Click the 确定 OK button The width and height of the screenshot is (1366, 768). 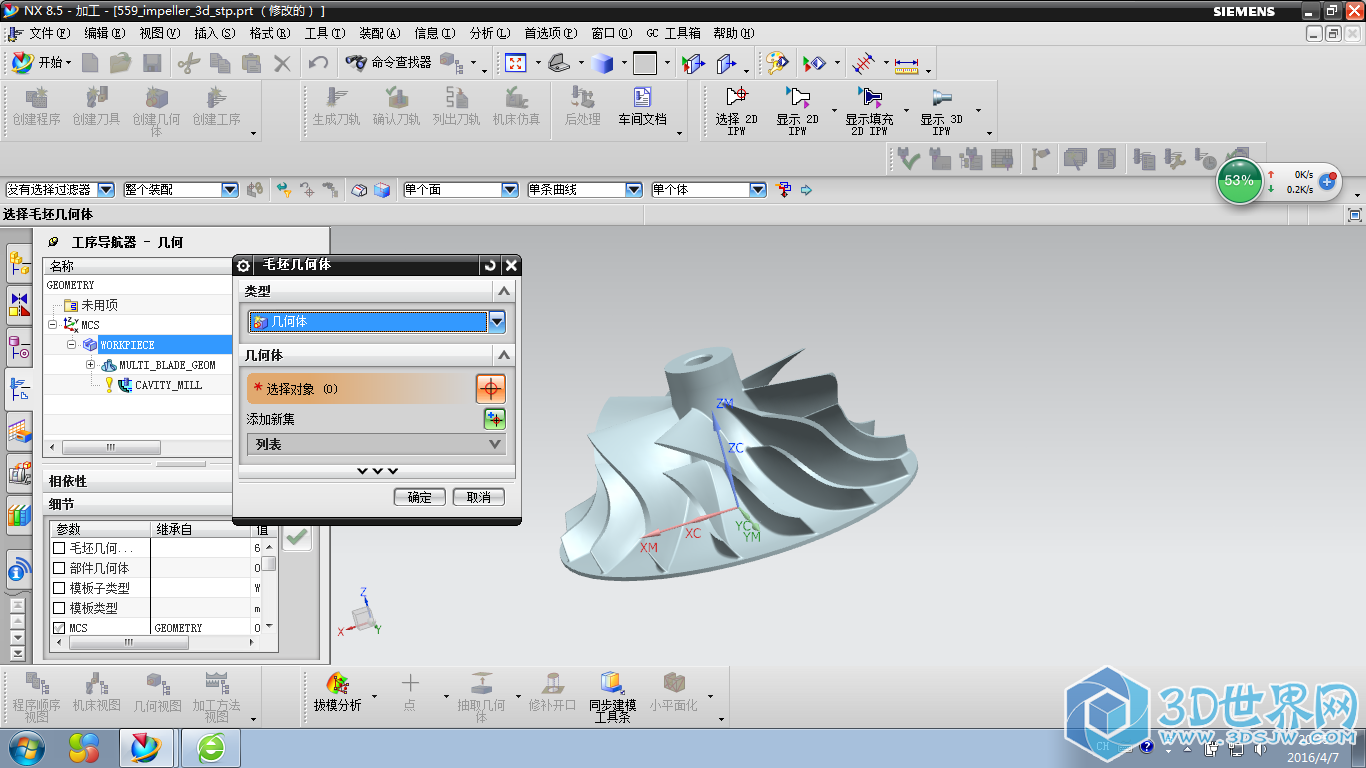[x=420, y=497]
